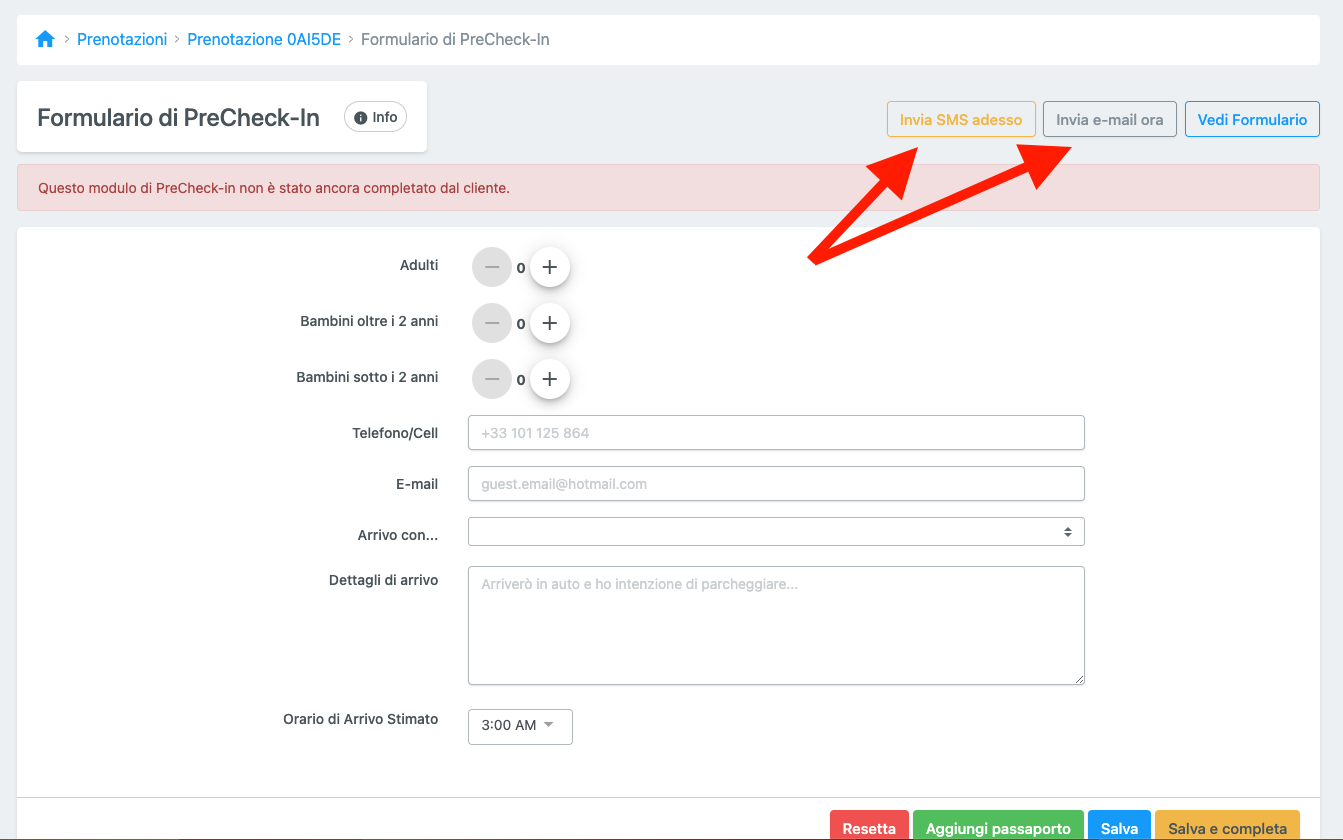The width and height of the screenshot is (1343, 840).
Task: Click the Dettagli di arrivo text area
Action: [x=775, y=626]
